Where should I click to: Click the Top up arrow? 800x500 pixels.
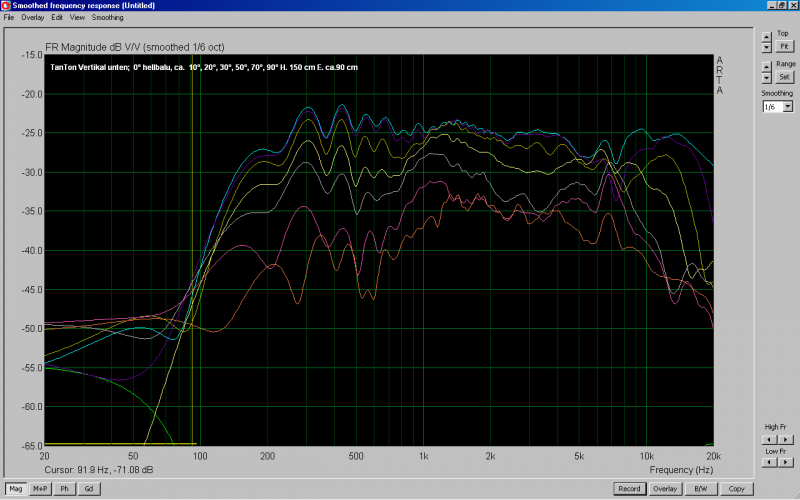pyautogui.click(x=767, y=35)
